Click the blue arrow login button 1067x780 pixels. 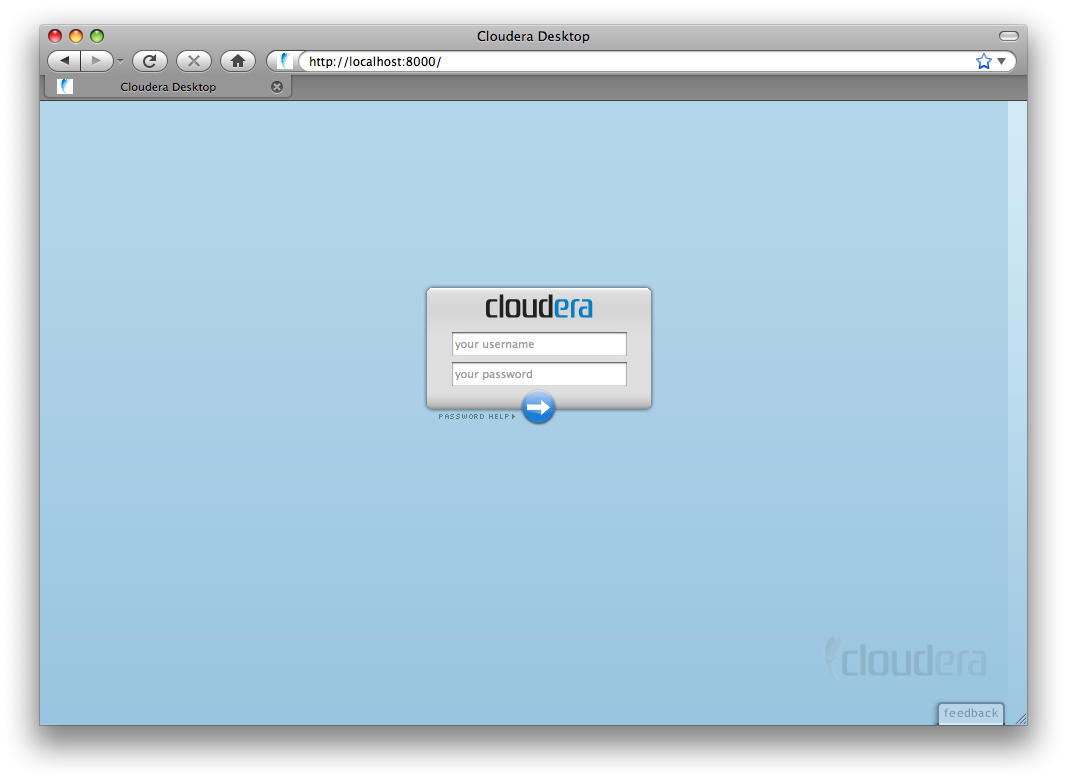pyautogui.click(x=538, y=407)
